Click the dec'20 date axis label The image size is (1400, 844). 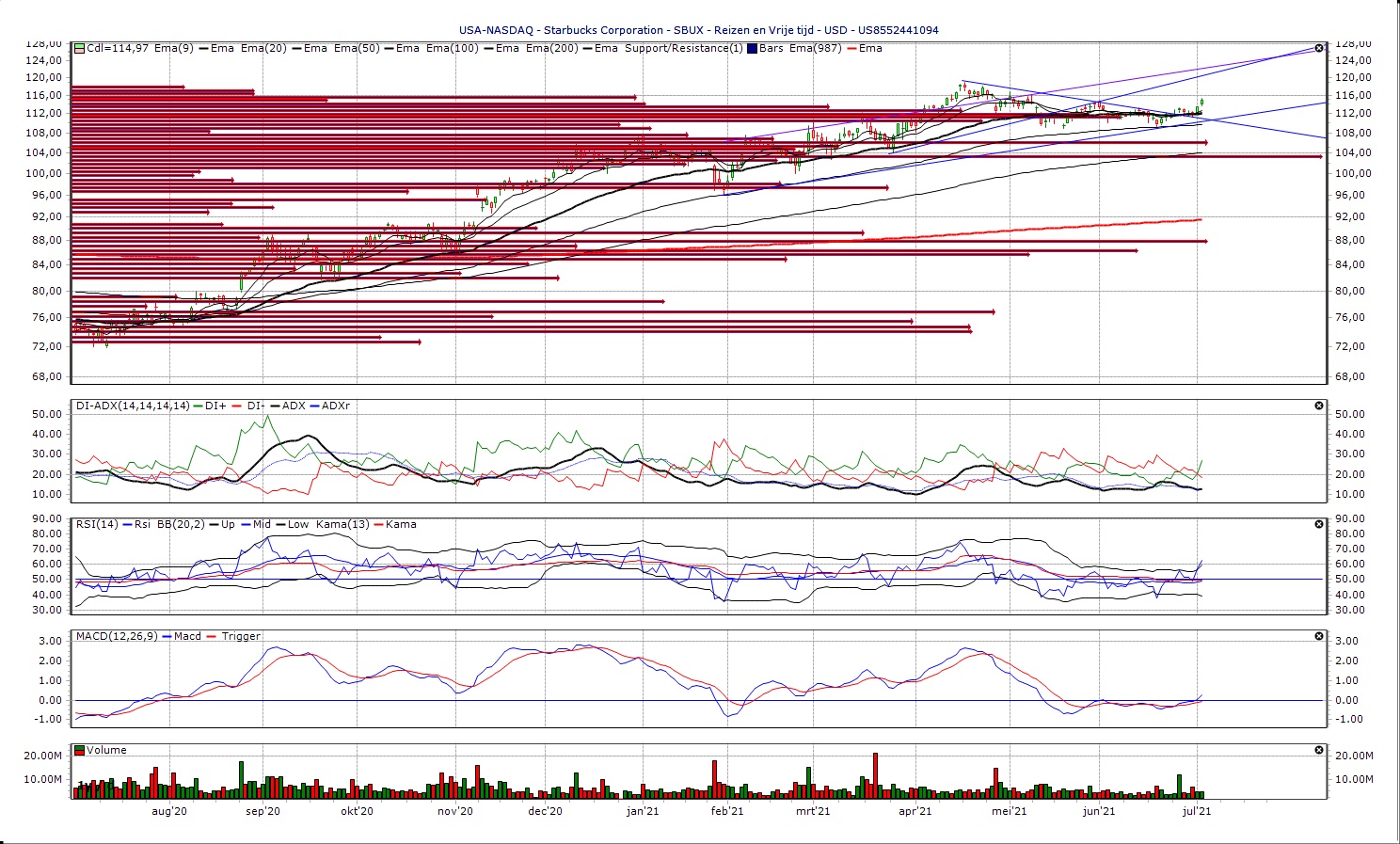pyautogui.click(x=545, y=811)
